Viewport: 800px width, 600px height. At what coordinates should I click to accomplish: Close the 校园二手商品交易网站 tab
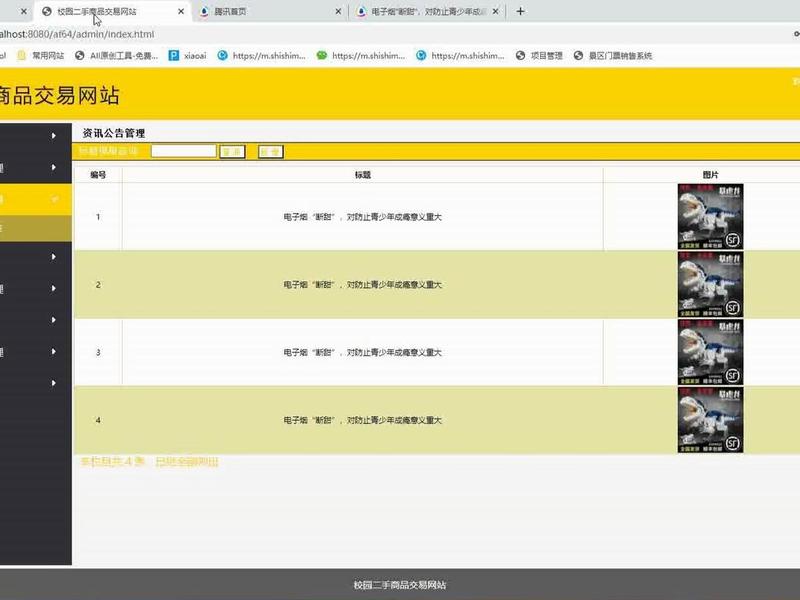pos(181,11)
